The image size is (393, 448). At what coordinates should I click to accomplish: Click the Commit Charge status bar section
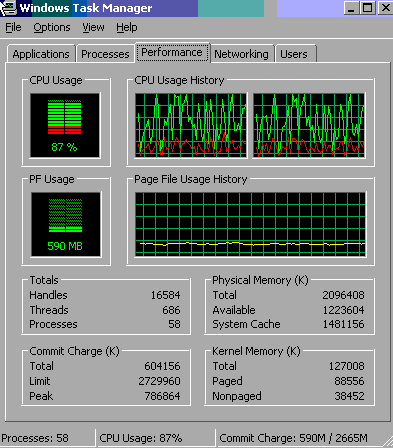point(293,438)
